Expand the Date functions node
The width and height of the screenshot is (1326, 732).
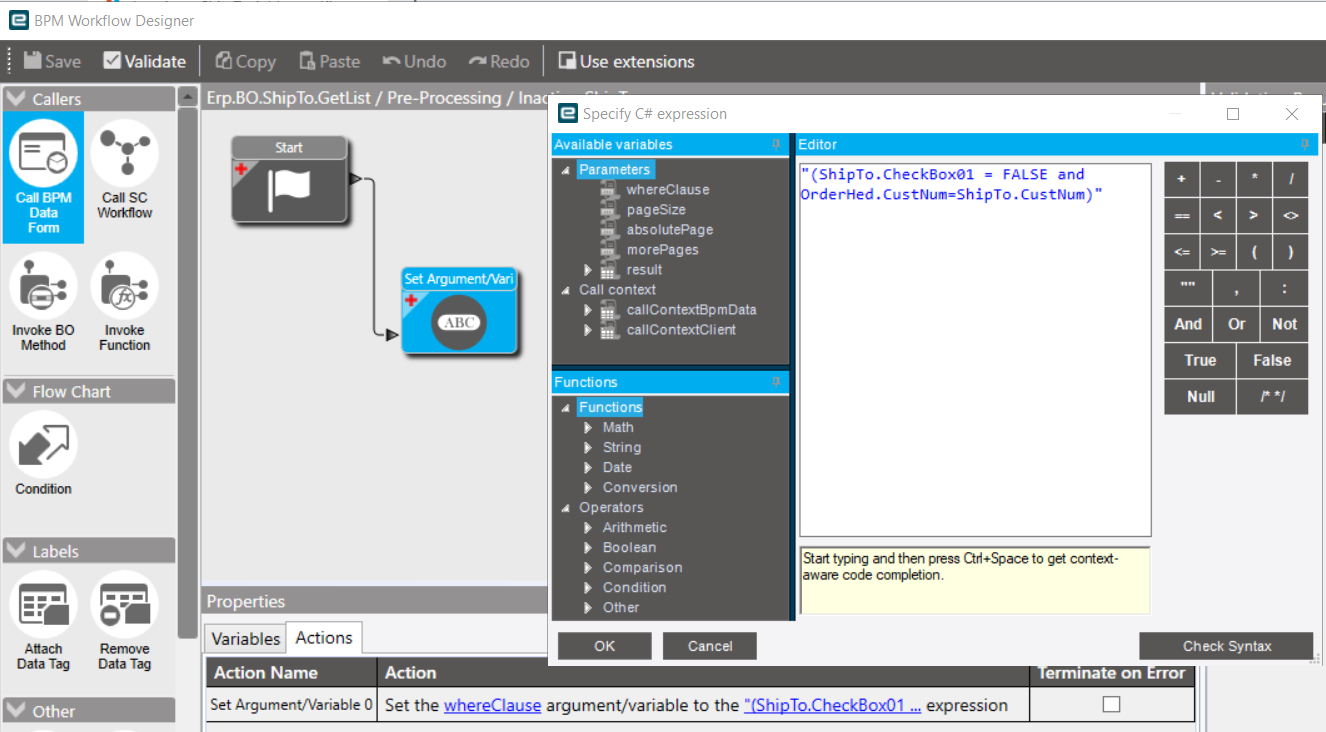[589, 467]
